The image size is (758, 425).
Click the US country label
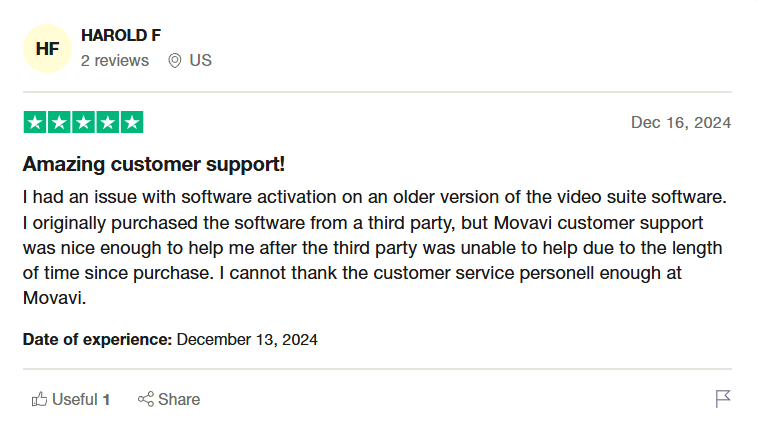200,60
